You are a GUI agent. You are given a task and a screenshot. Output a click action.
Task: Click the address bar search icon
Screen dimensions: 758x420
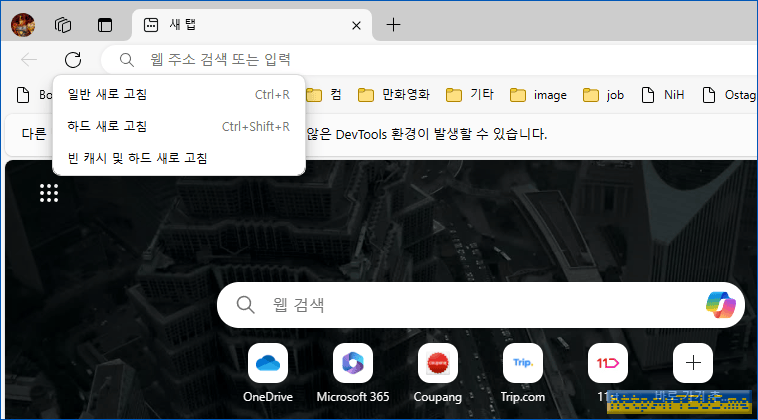[x=127, y=60]
